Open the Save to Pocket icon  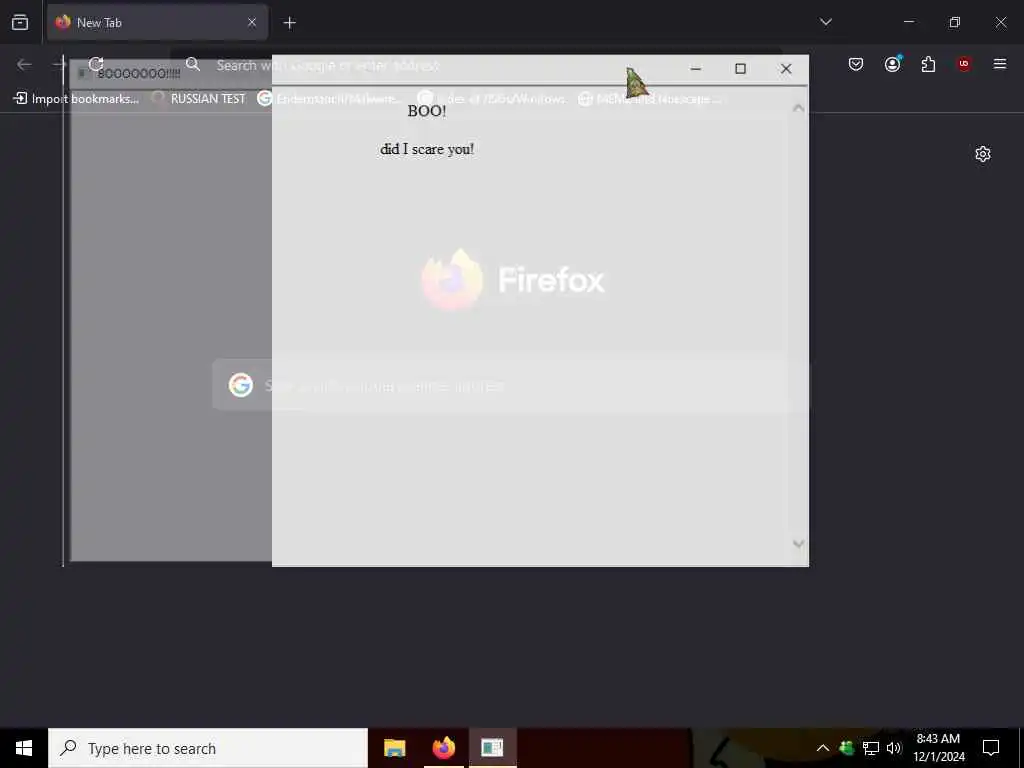coord(856,64)
